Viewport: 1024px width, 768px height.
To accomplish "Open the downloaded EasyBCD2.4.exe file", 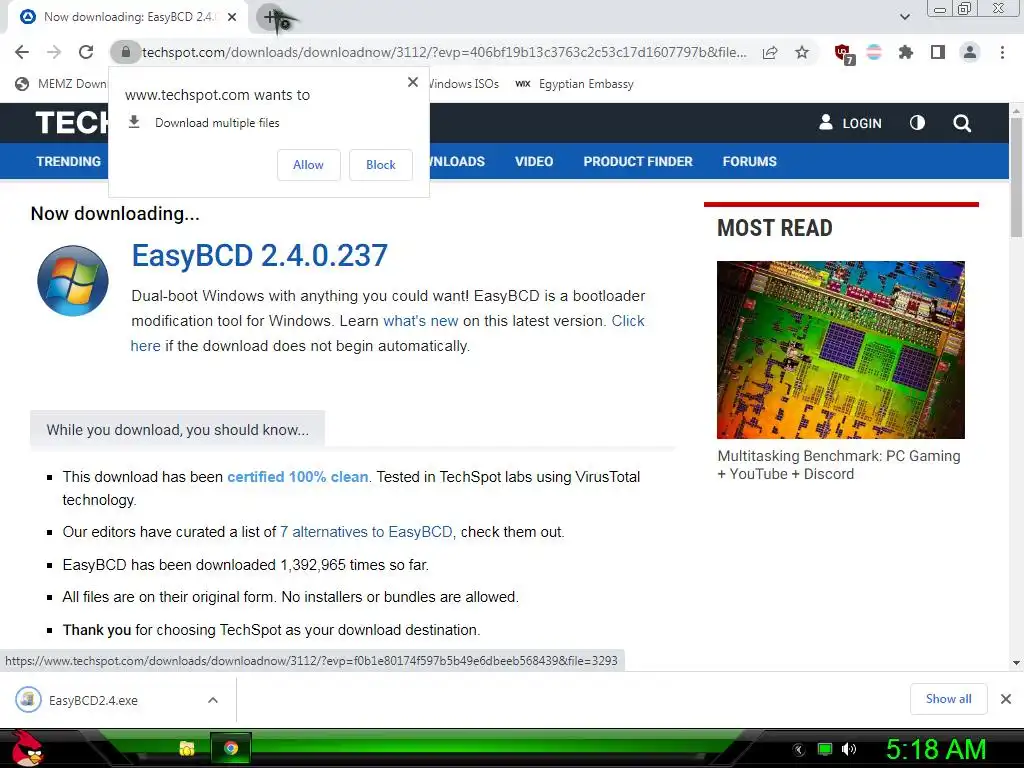I will point(93,700).
